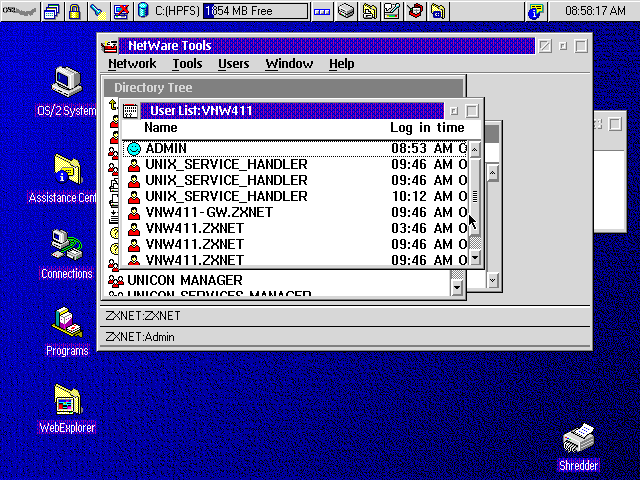Viewport: 640px width, 480px height.
Task: Click the User List scrollbar up arrow
Action: (x=474, y=150)
